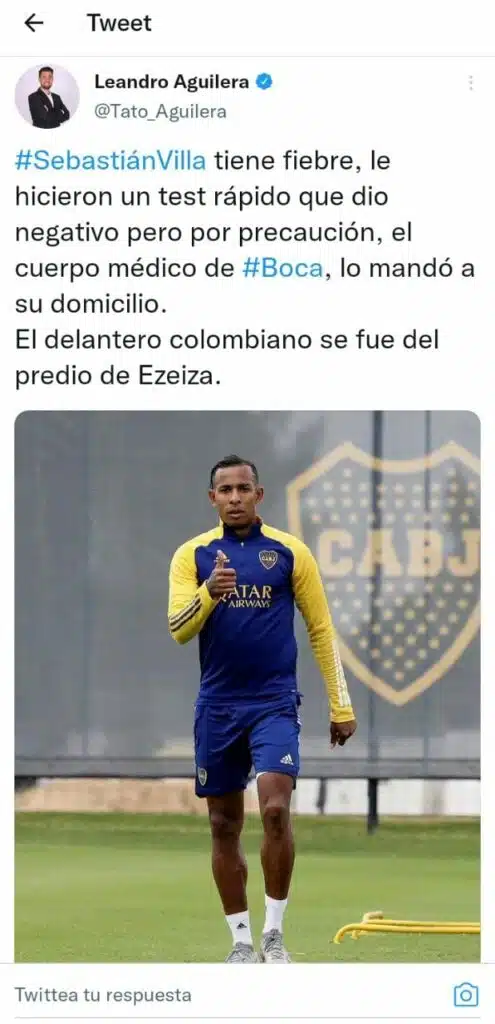Click the 'Twittea tu respuesta' reply field
The width and height of the screenshot is (495, 1024).
[x=103, y=995]
